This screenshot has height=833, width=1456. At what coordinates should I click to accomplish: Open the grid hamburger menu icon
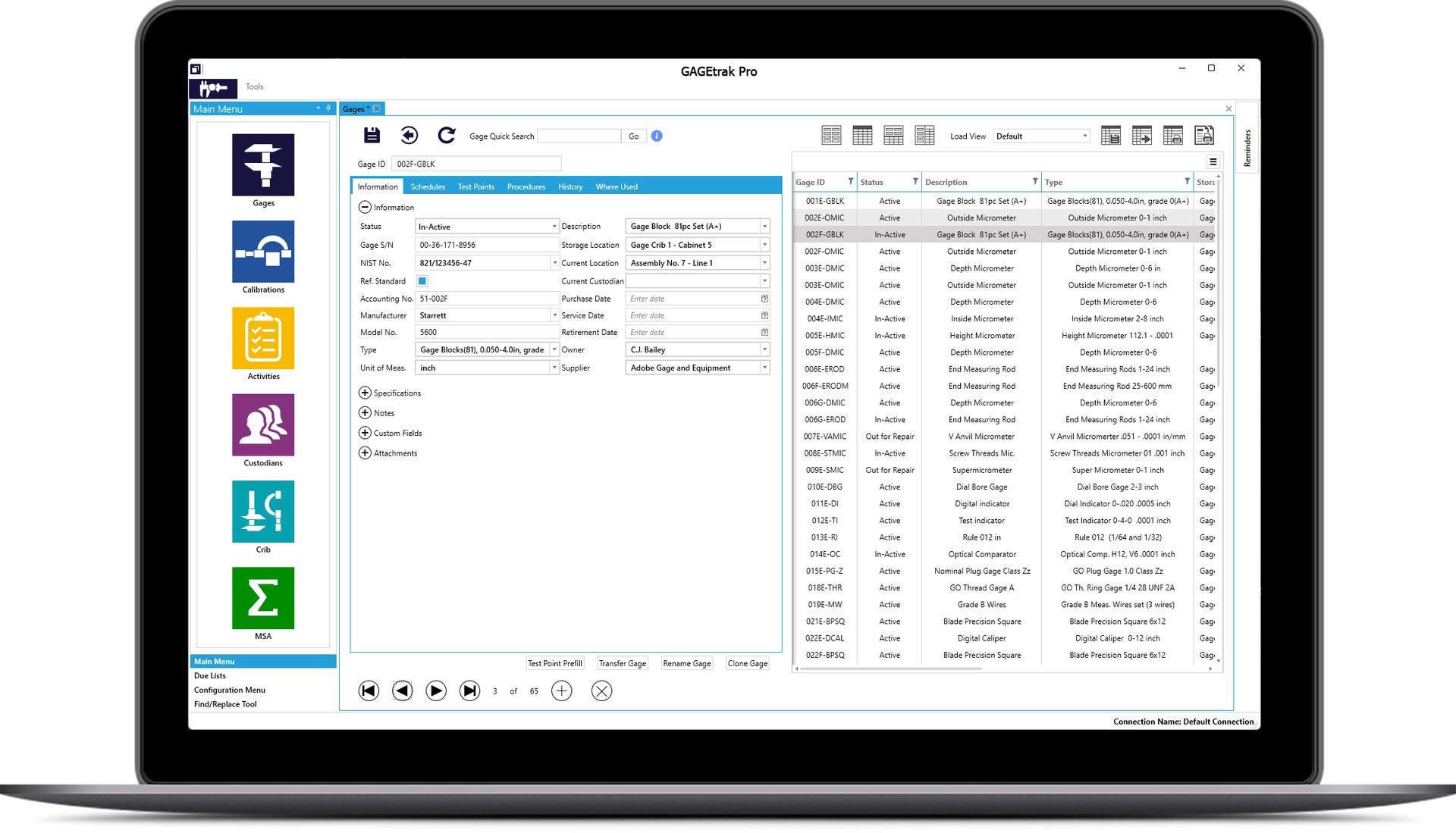coord(1213,162)
